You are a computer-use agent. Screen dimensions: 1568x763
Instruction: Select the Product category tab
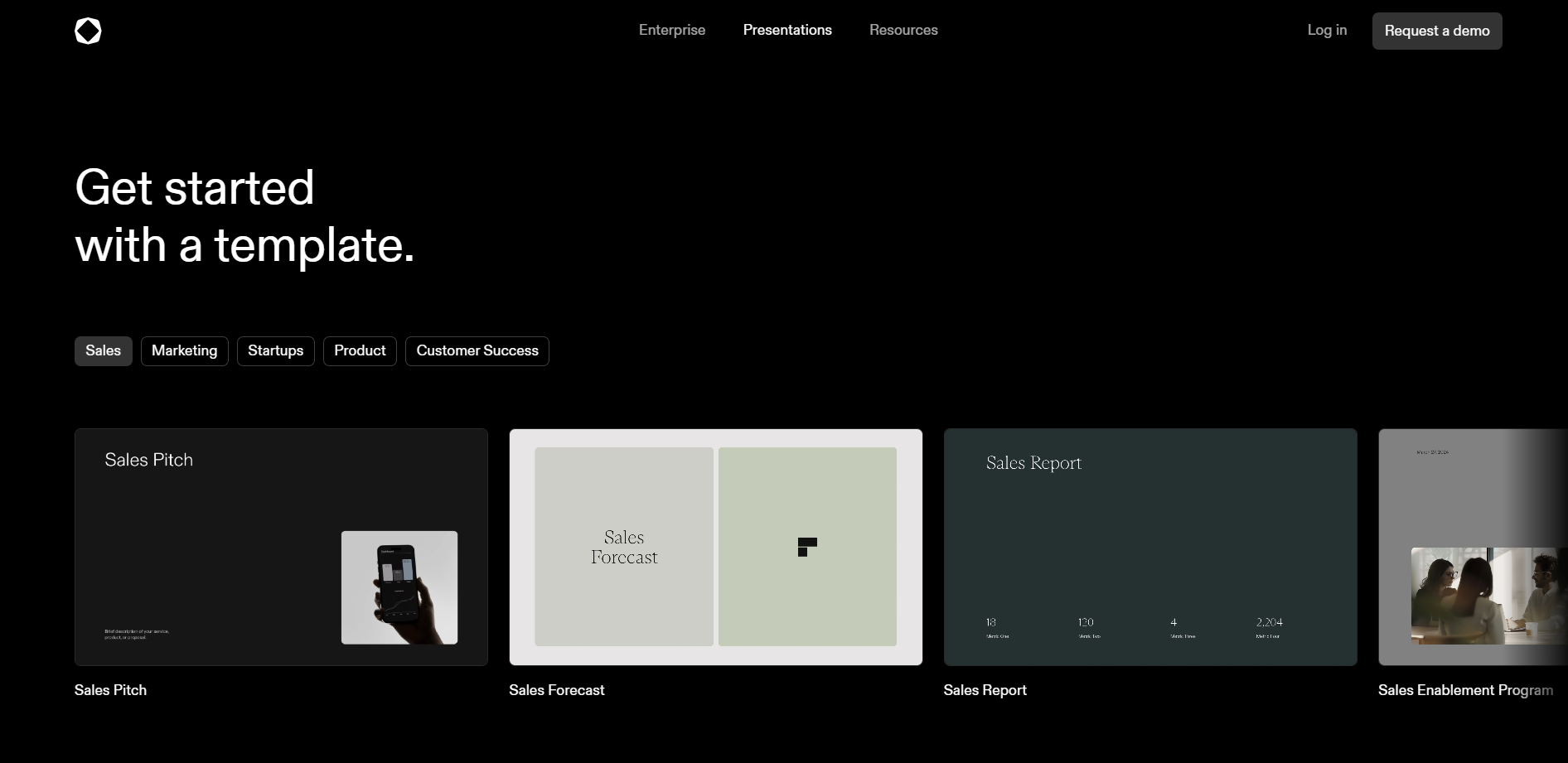point(360,351)
